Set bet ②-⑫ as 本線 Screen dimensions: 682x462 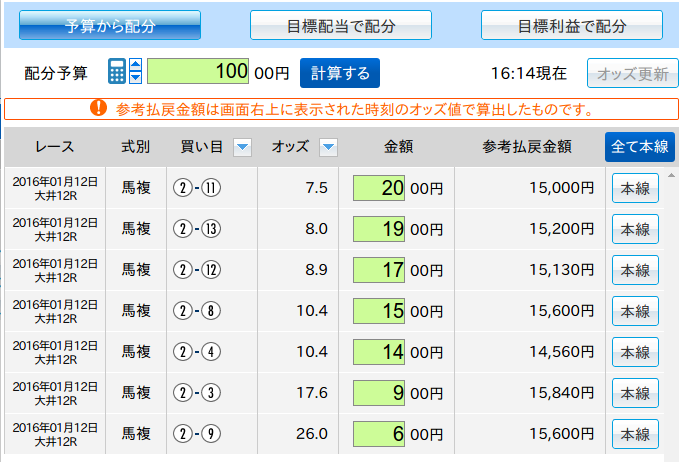[x=635, y=270]
